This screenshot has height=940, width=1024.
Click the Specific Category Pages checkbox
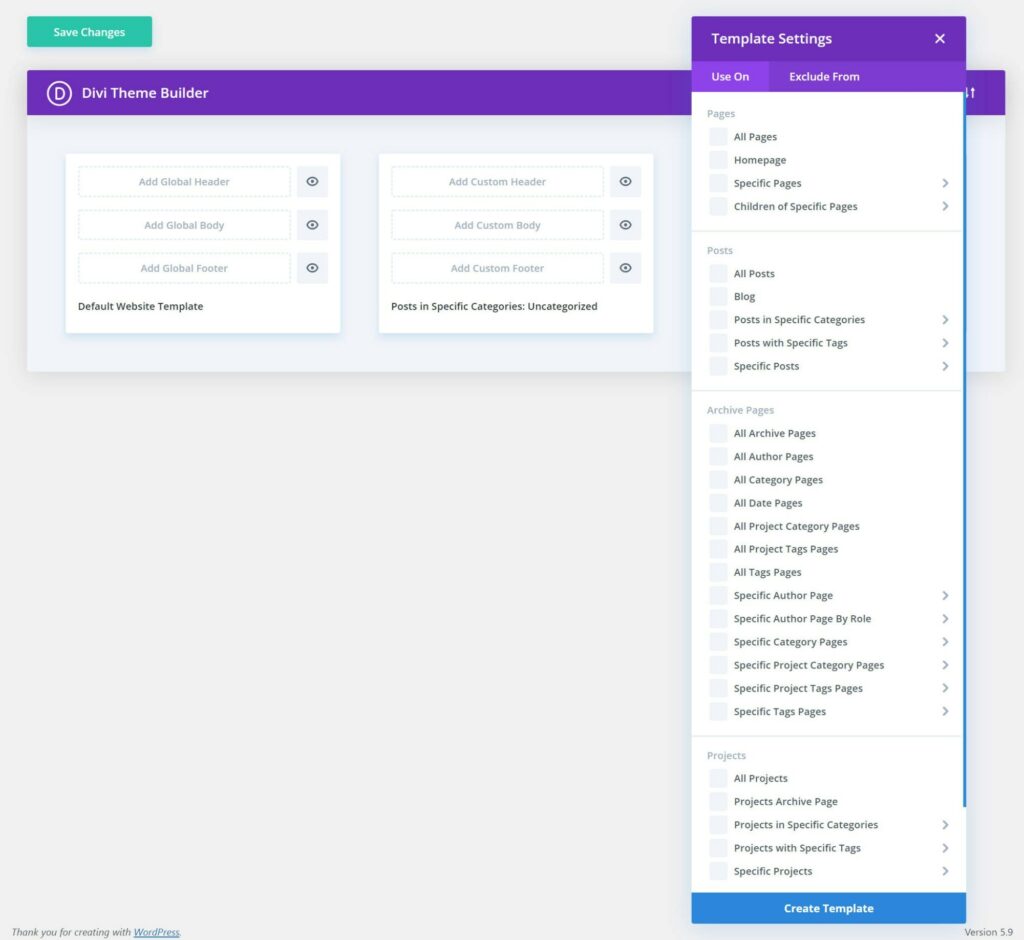[718, 642]
